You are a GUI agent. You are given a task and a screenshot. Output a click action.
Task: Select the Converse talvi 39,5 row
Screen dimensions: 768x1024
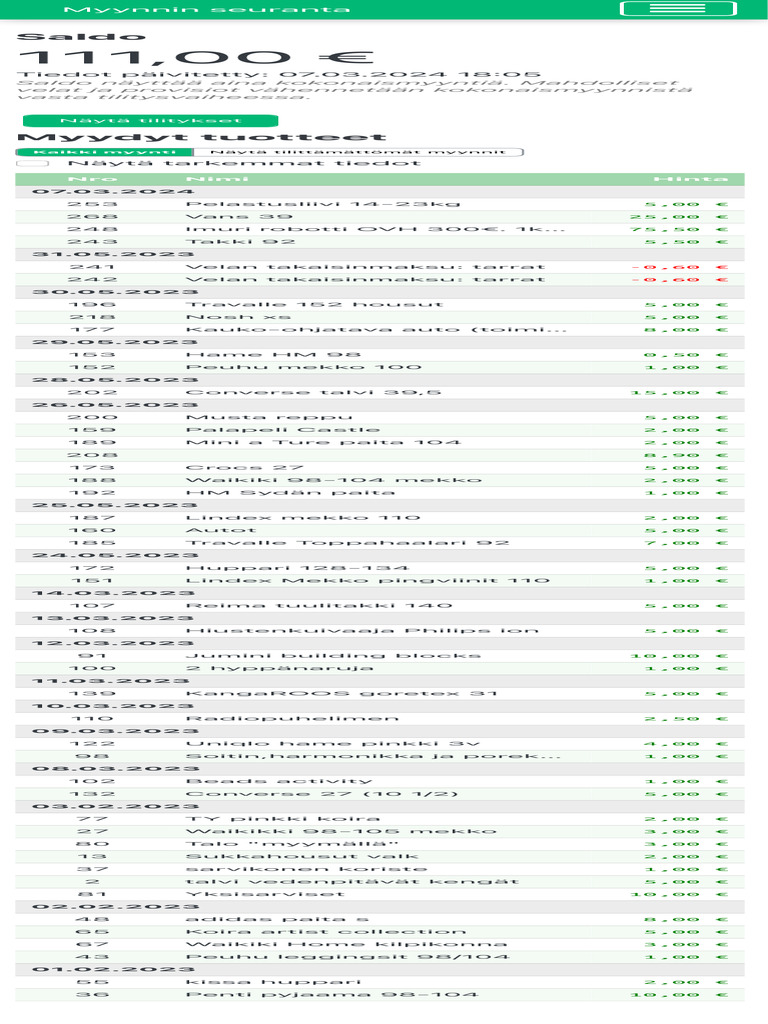(x=379, y=392)
